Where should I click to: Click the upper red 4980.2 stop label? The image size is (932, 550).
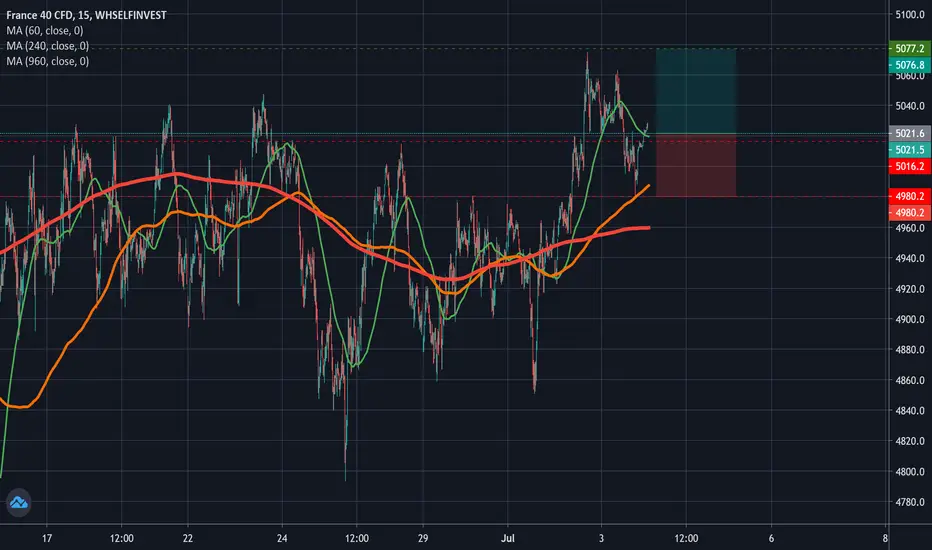909,196
